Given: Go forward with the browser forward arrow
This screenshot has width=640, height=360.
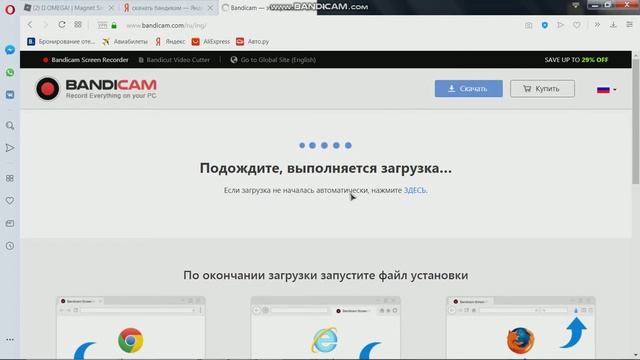Looking at the screenshot, I should pos(45,25).
